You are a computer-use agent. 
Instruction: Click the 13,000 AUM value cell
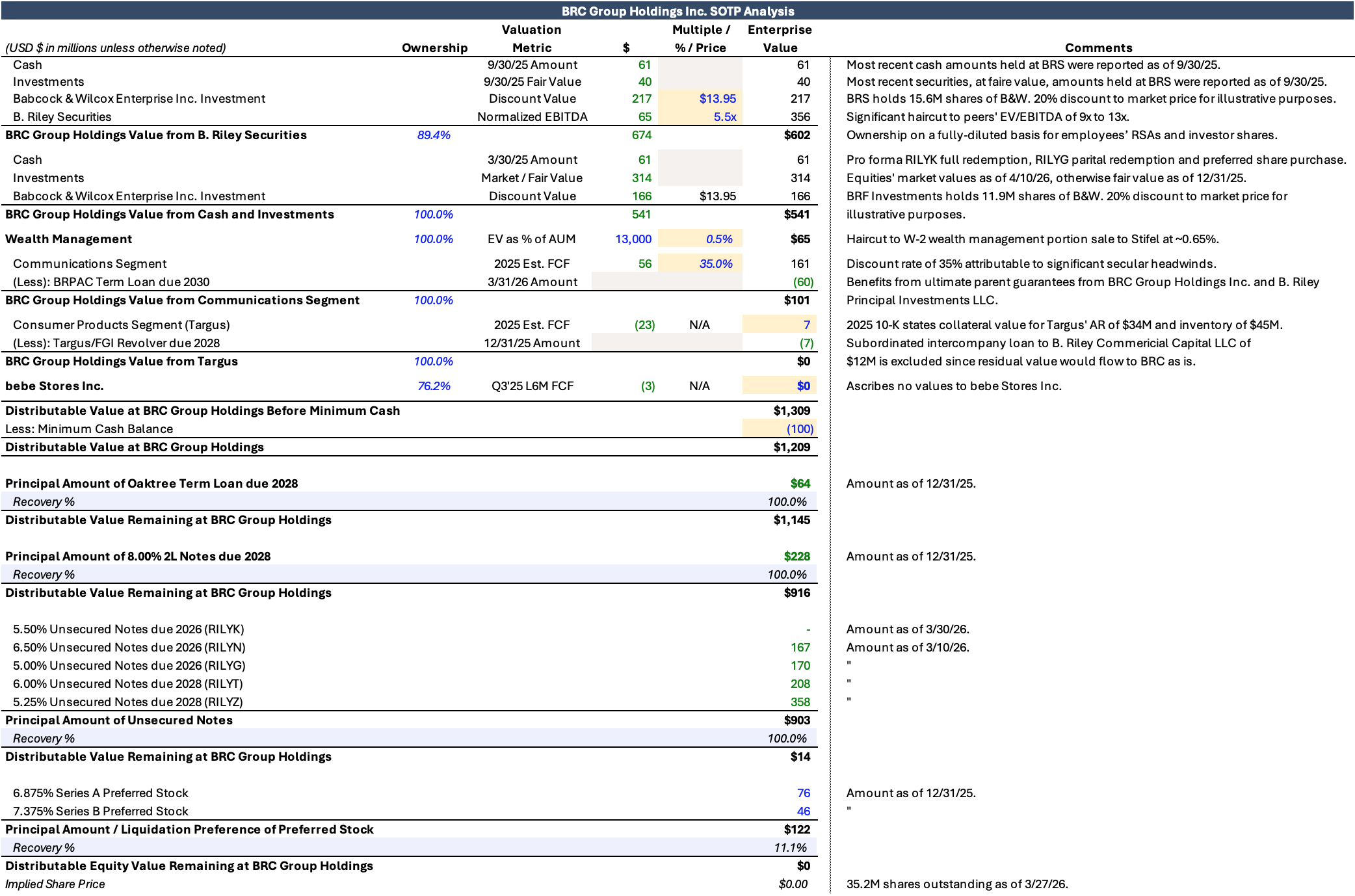pos(633,239)
